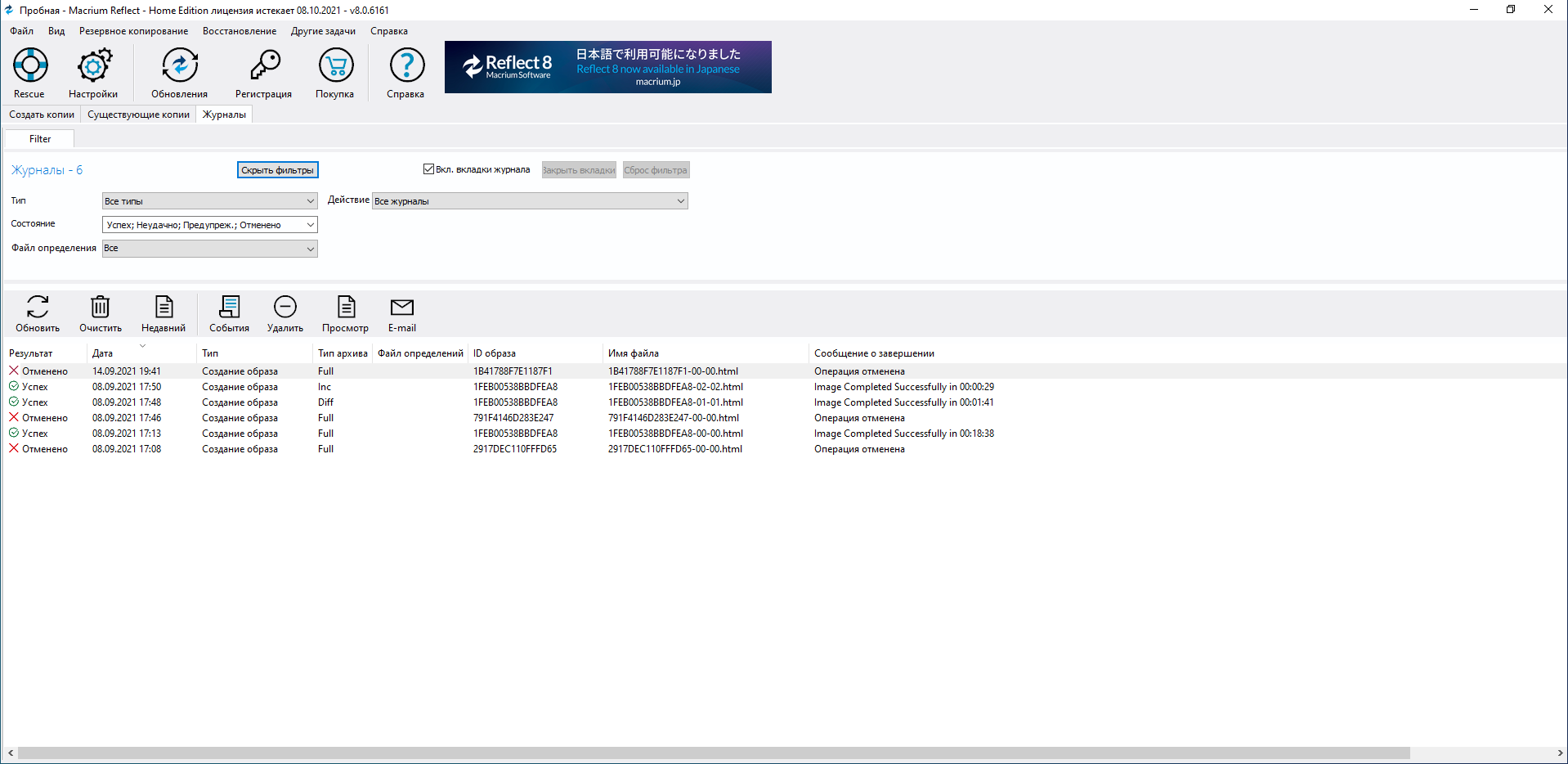Expand the Действие dropdown (Все журналы)
Screen dimensions: 1568x764
[530, 200]
